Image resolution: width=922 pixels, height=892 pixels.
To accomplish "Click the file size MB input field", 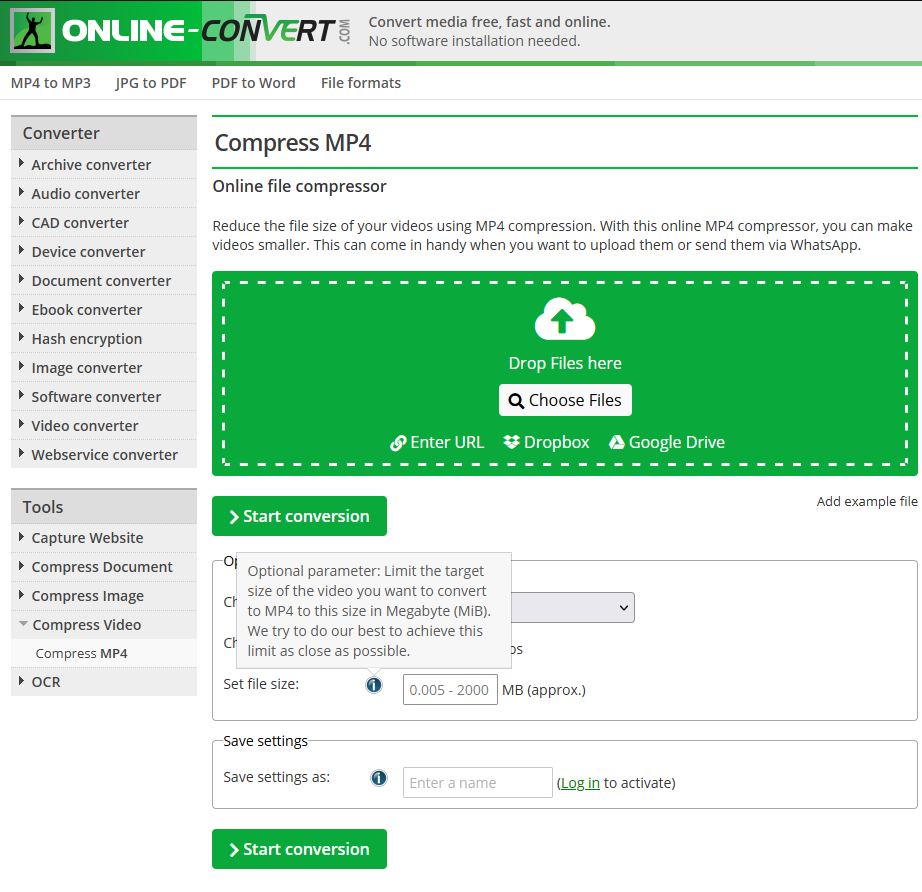I will [x=450, y=690].
